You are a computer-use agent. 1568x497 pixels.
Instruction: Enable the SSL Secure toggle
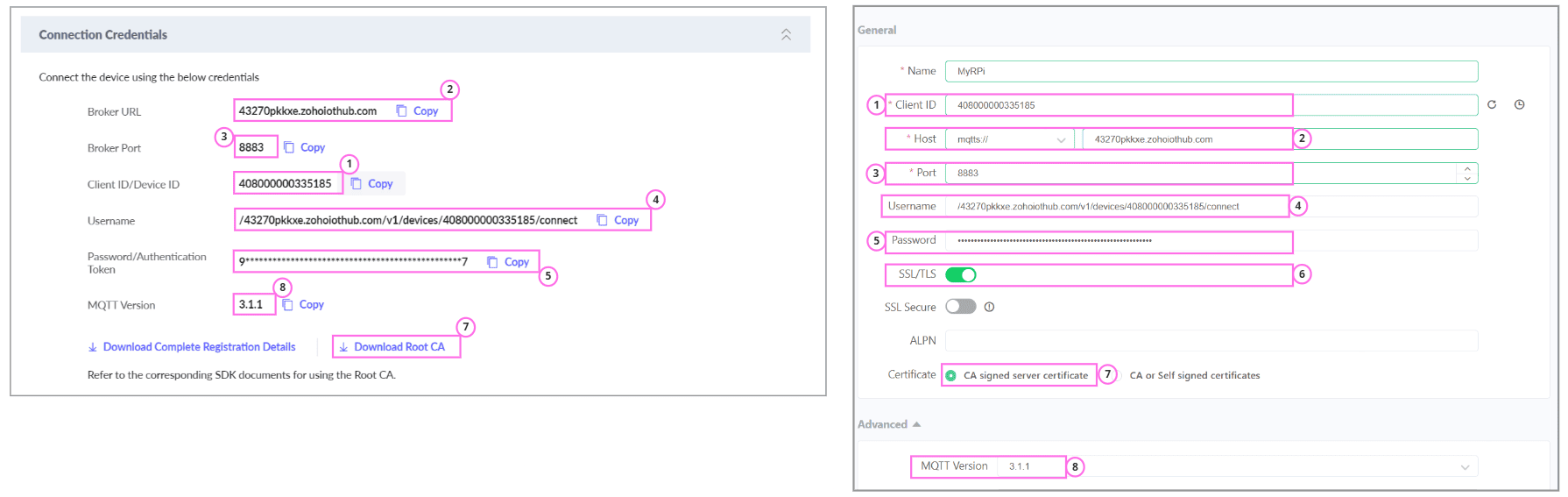point(961,307)
